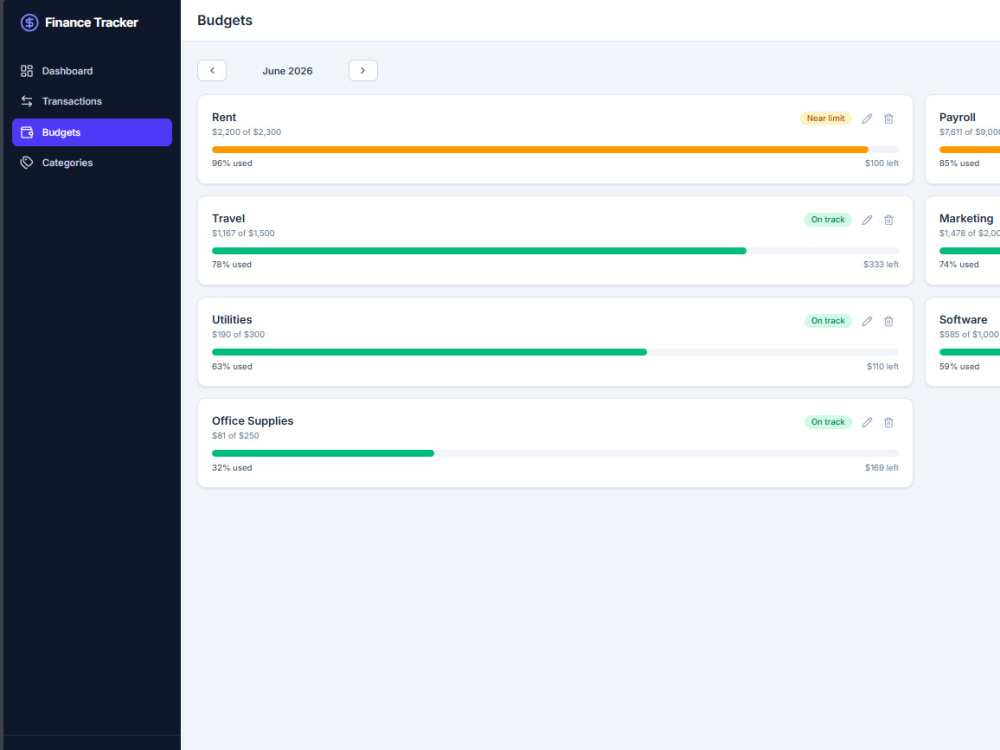The image size is (1000, 750).
Task: Click the 32% used label
Action: pyautogui.click(x=232, y=468)
